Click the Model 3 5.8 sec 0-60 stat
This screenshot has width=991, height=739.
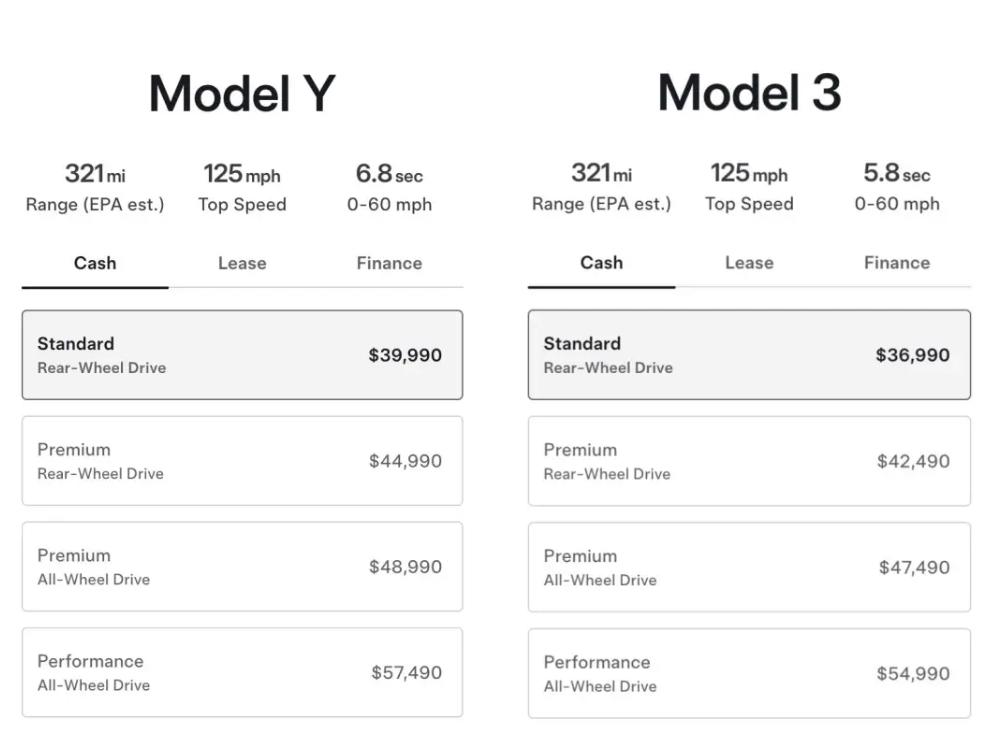point(896,187)
